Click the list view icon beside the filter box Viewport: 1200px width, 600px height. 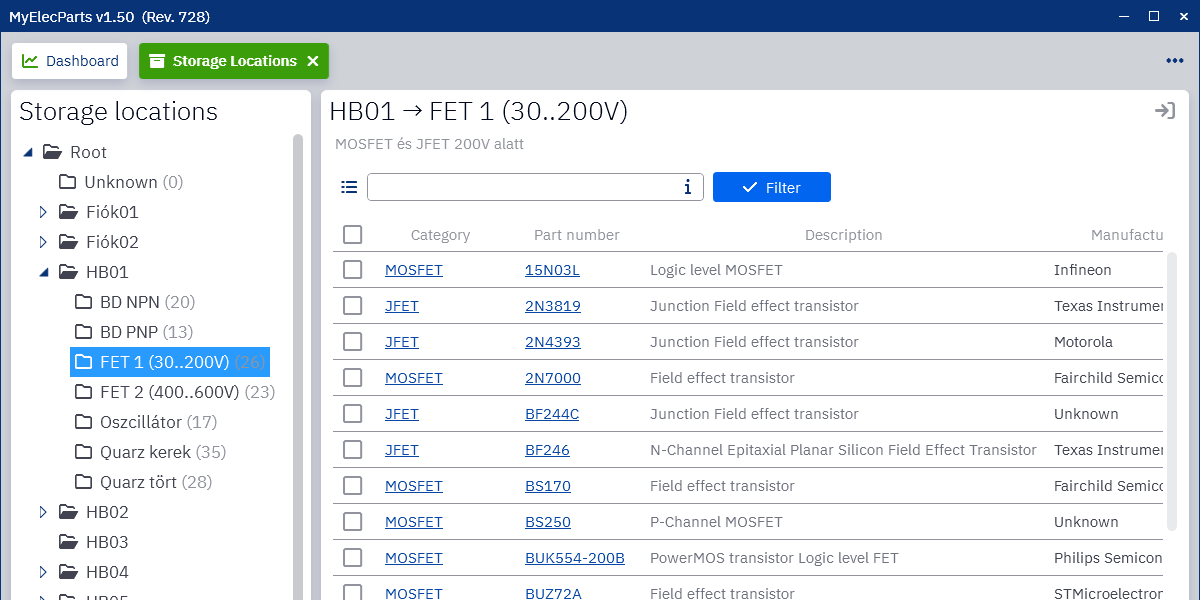[x=349, y=187]
